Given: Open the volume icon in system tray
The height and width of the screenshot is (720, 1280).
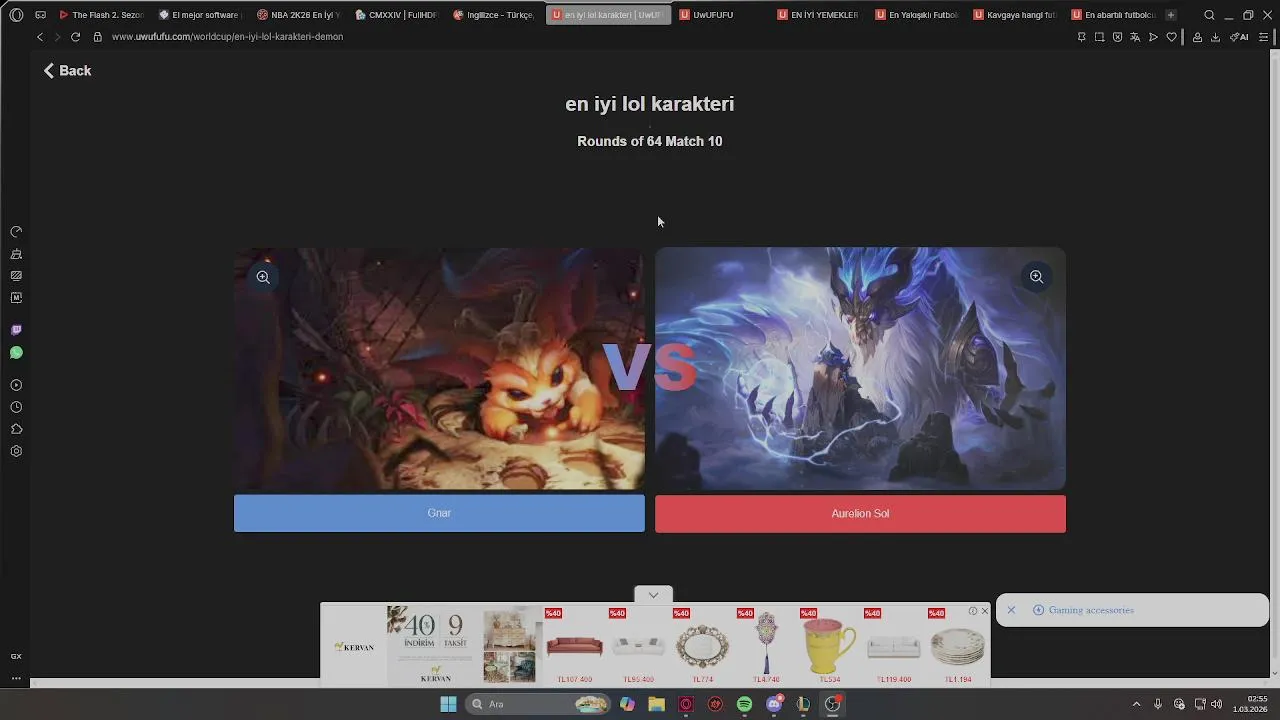Looking at the screenshot, I should (x=1217, y=704).
